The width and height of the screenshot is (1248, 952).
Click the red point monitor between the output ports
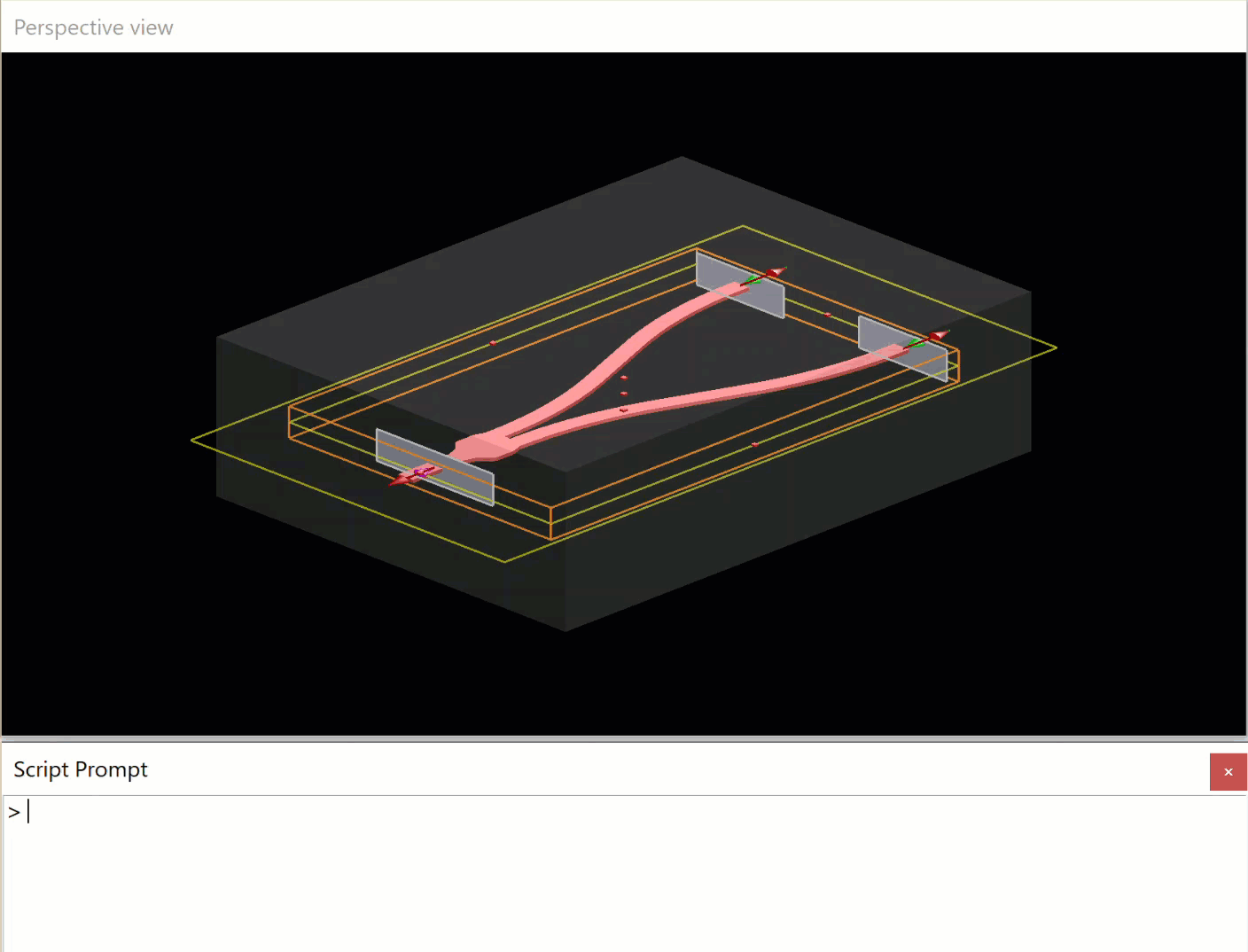click(827, 315)
